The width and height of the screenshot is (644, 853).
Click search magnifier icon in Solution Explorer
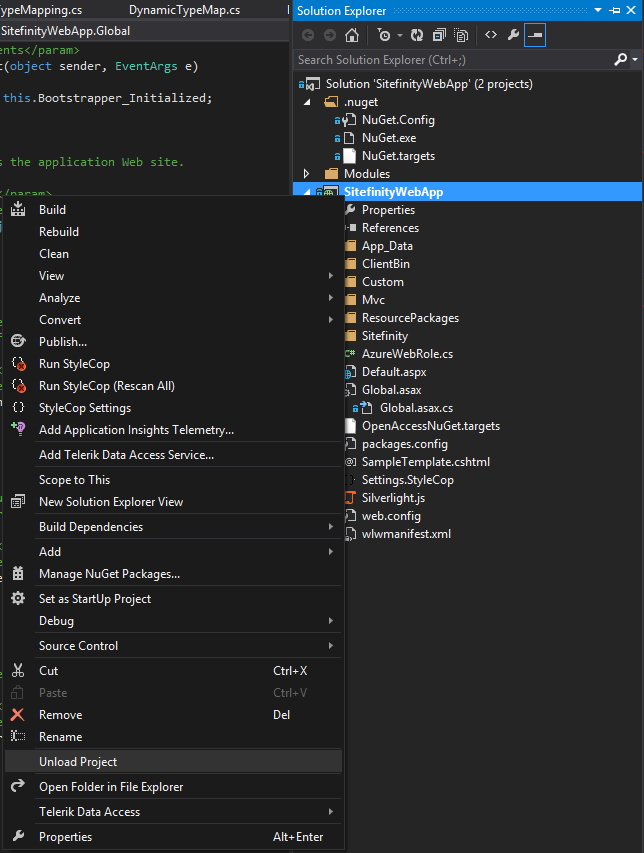point(620,59)
